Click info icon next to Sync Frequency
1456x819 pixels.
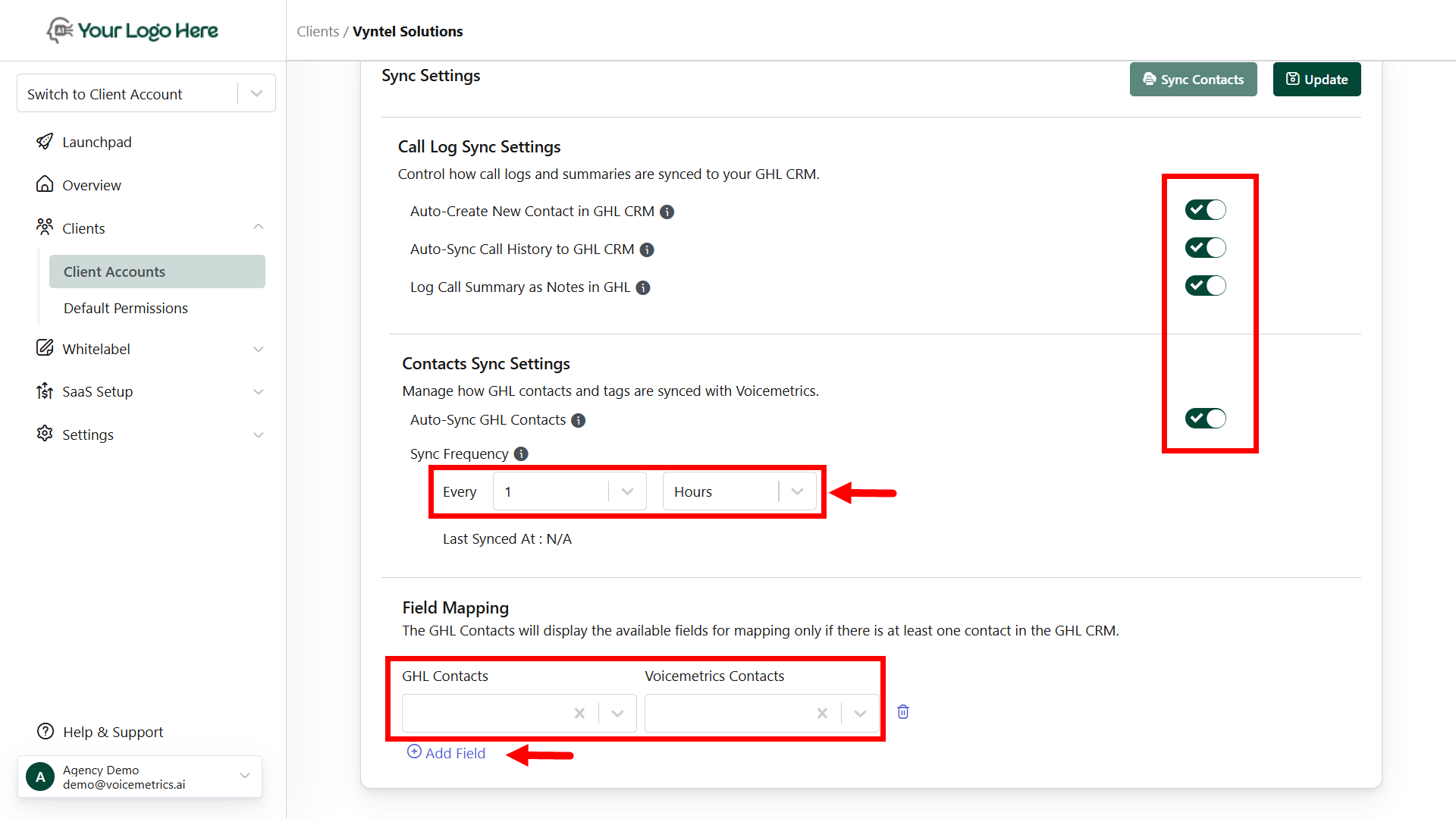[x=521, y=454]
